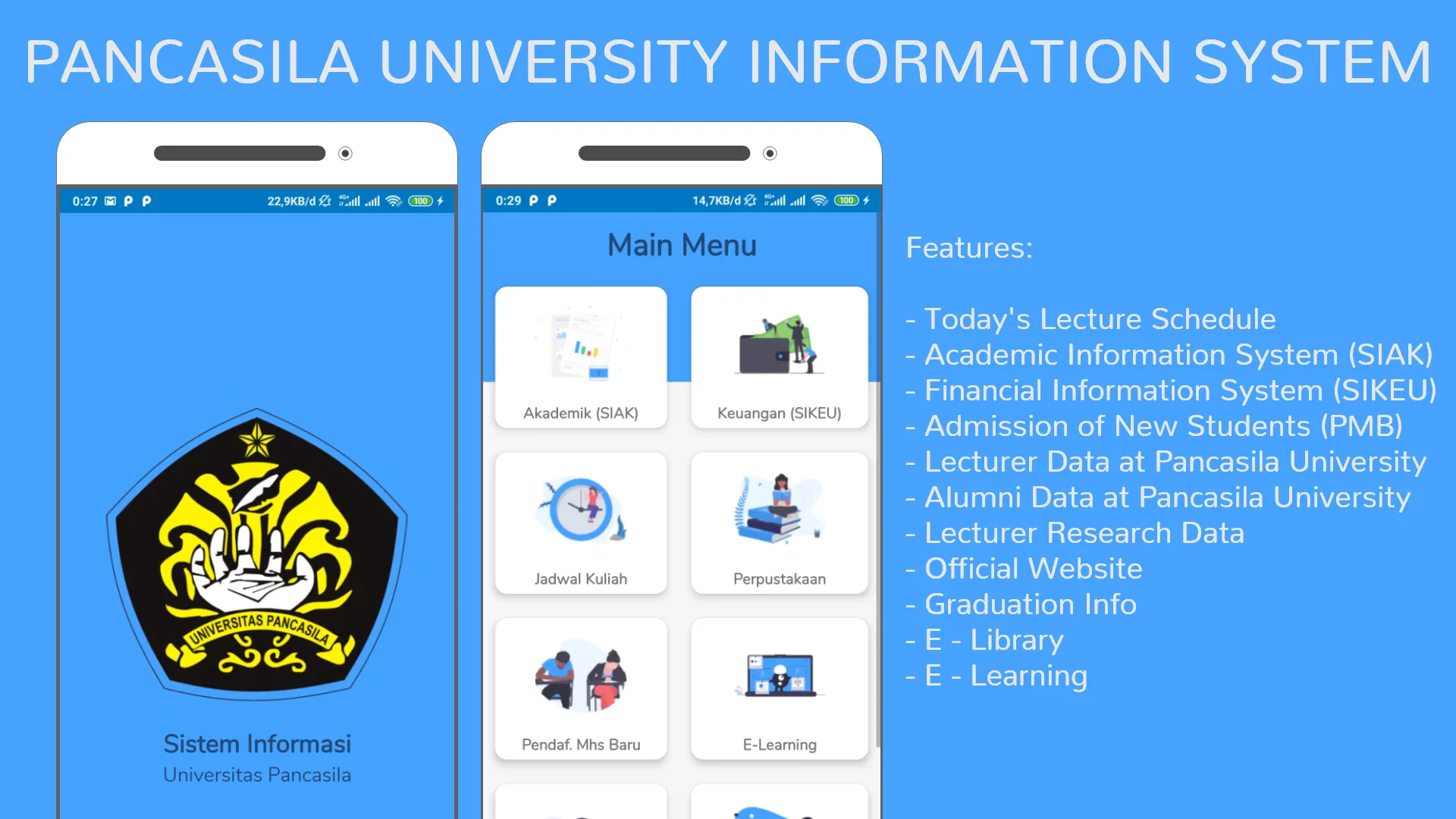1456x819 pixels.
Task: Open Jadwal Kuliah schedule
Action: pyautogui.click(x=582, y=521)
